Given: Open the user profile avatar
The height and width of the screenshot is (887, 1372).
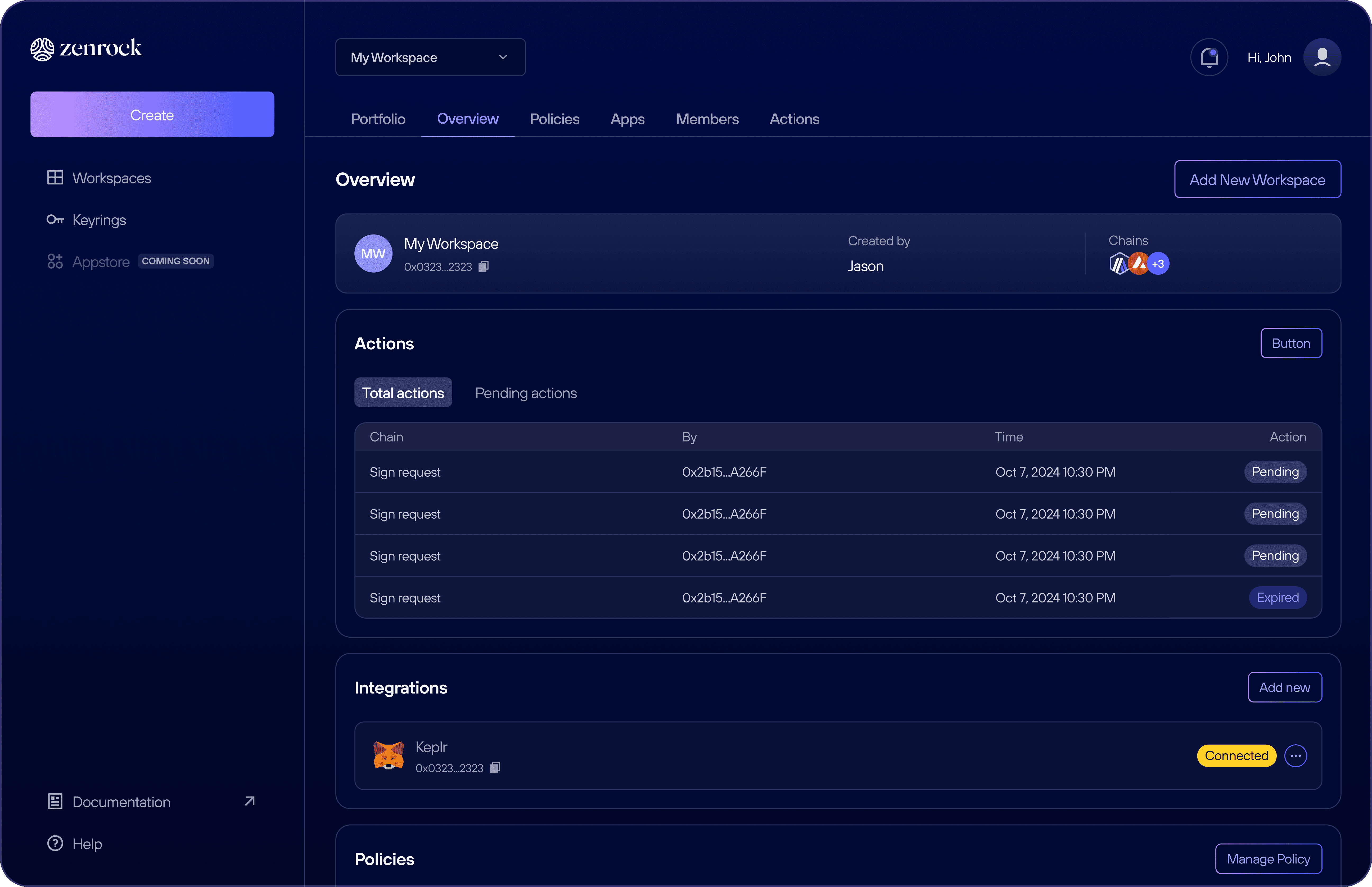Looking at the screenshot, I should tap(1322, 57).
